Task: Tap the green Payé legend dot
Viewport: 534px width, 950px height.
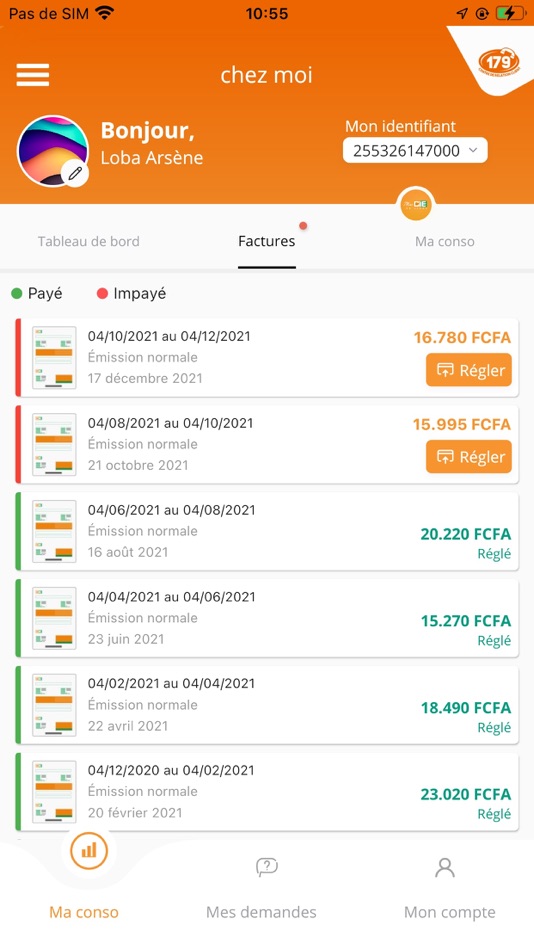Action: pyautogui.click(x=17, y=294)
